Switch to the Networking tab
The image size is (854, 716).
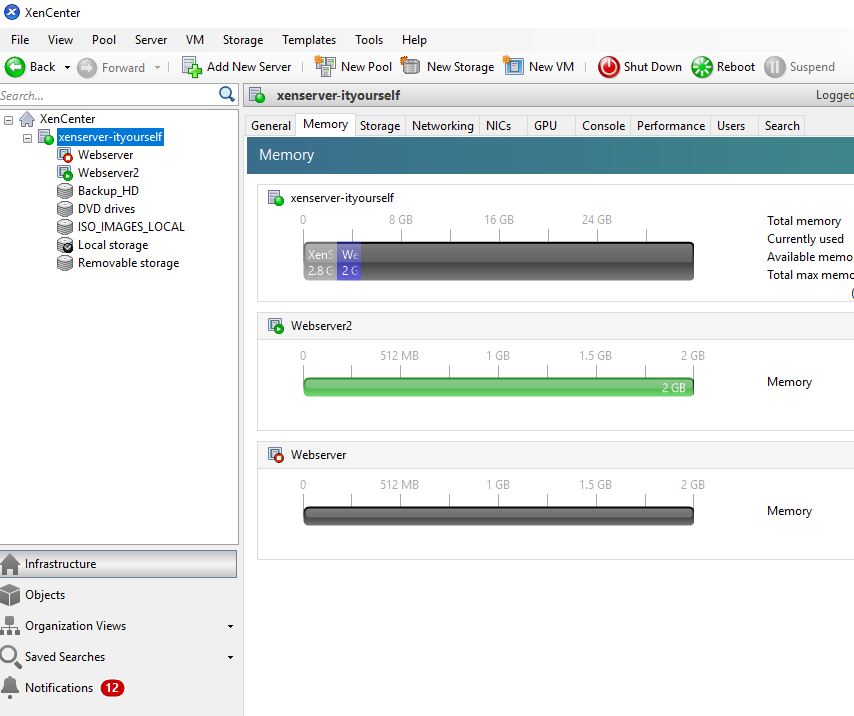pos(443,126)
